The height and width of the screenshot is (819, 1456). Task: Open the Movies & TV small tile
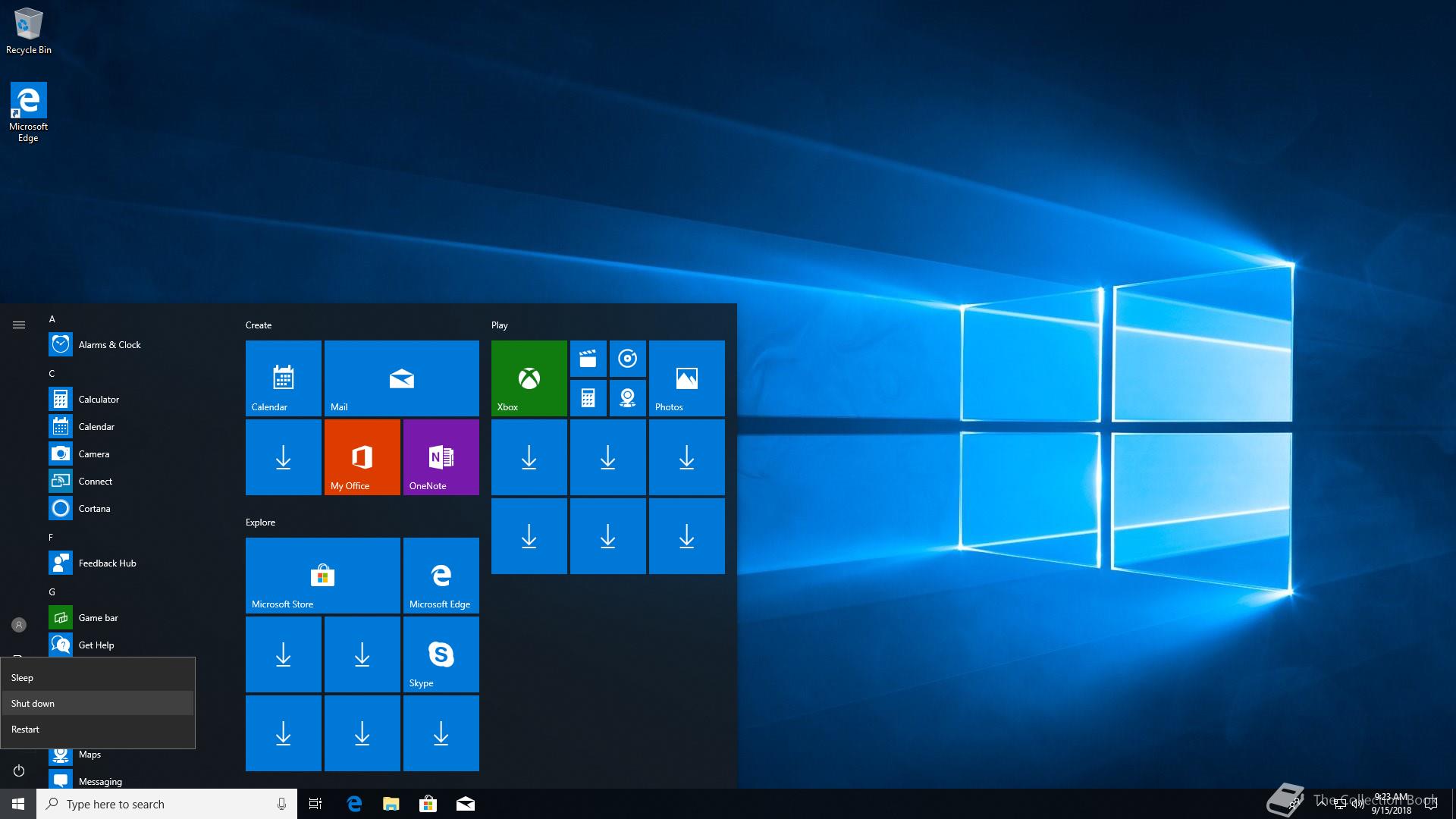[x=588, y=359]
